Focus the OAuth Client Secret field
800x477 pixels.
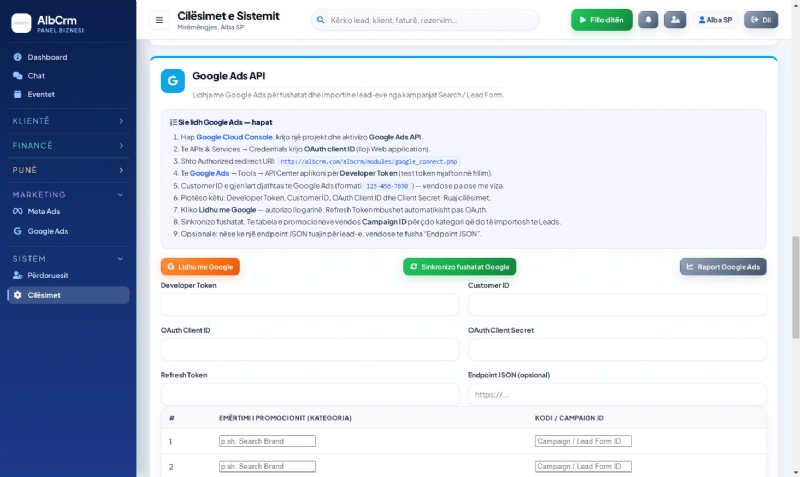[617, 349]
